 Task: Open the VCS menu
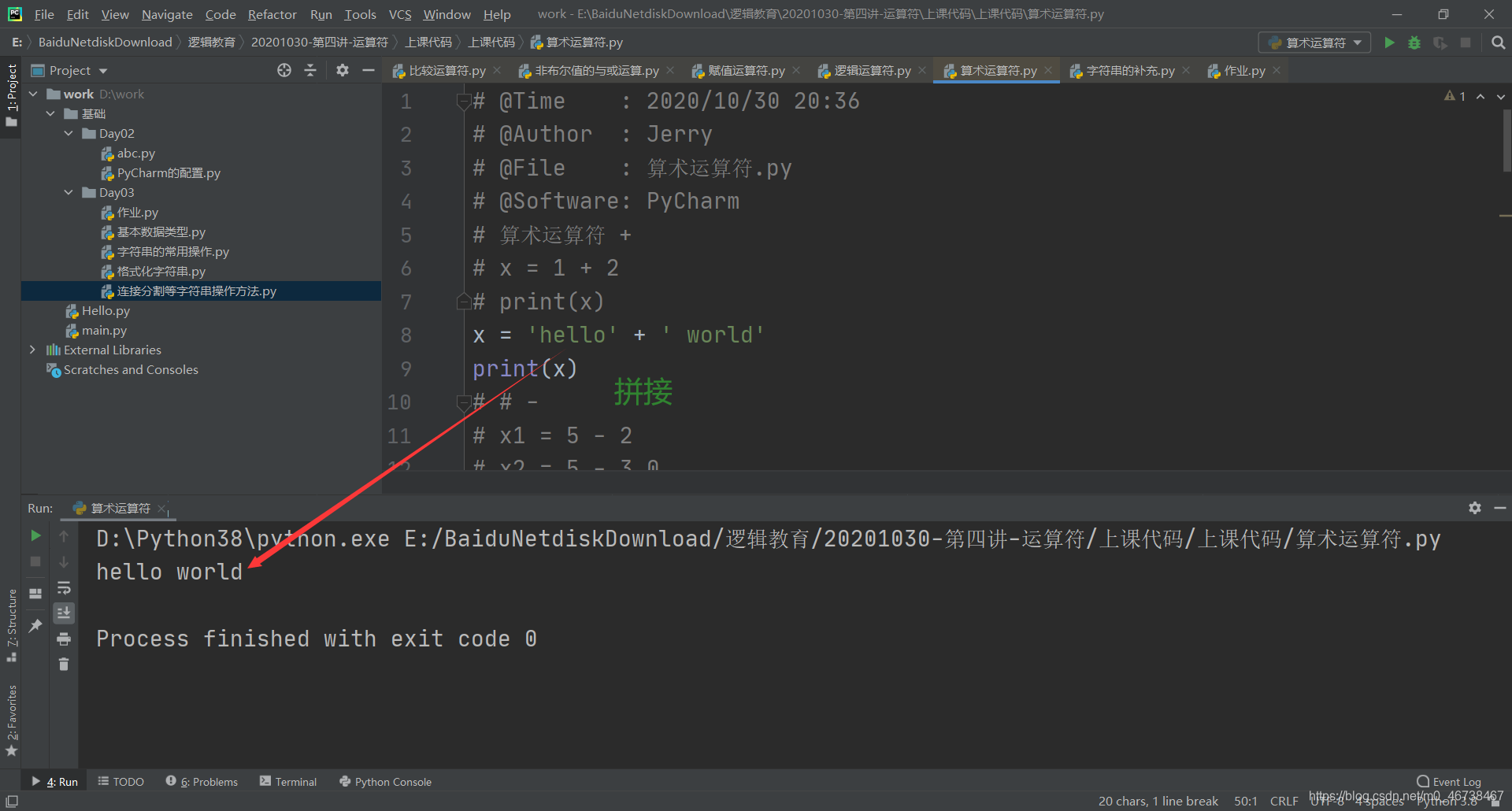pos(400,14)
